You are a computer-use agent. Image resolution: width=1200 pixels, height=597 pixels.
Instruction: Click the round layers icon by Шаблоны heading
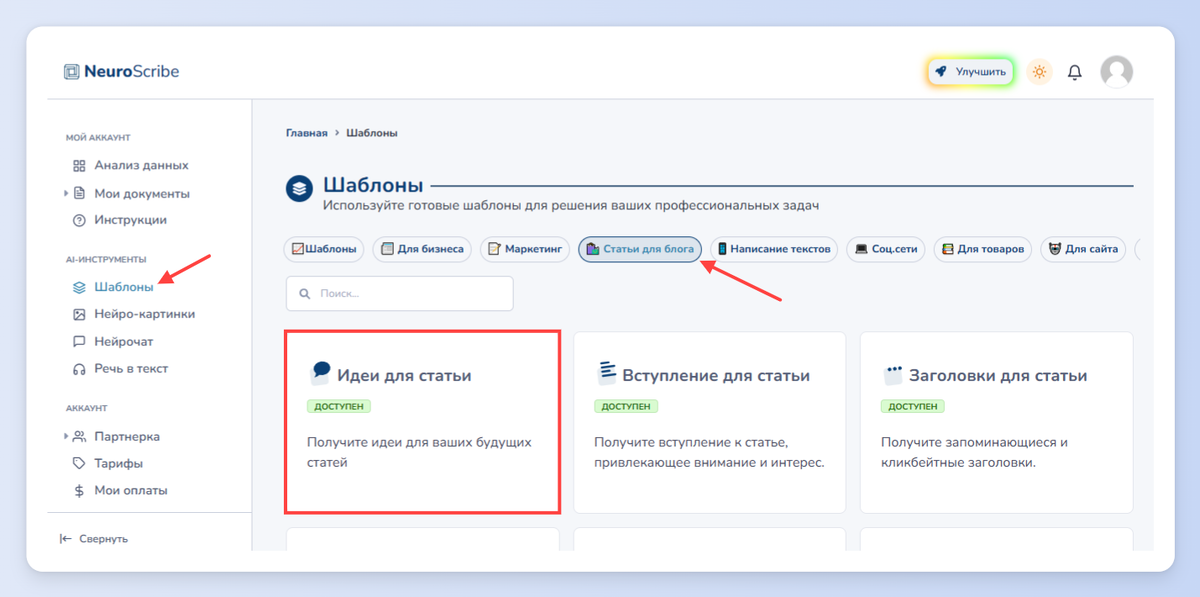(x=300, y=188)
